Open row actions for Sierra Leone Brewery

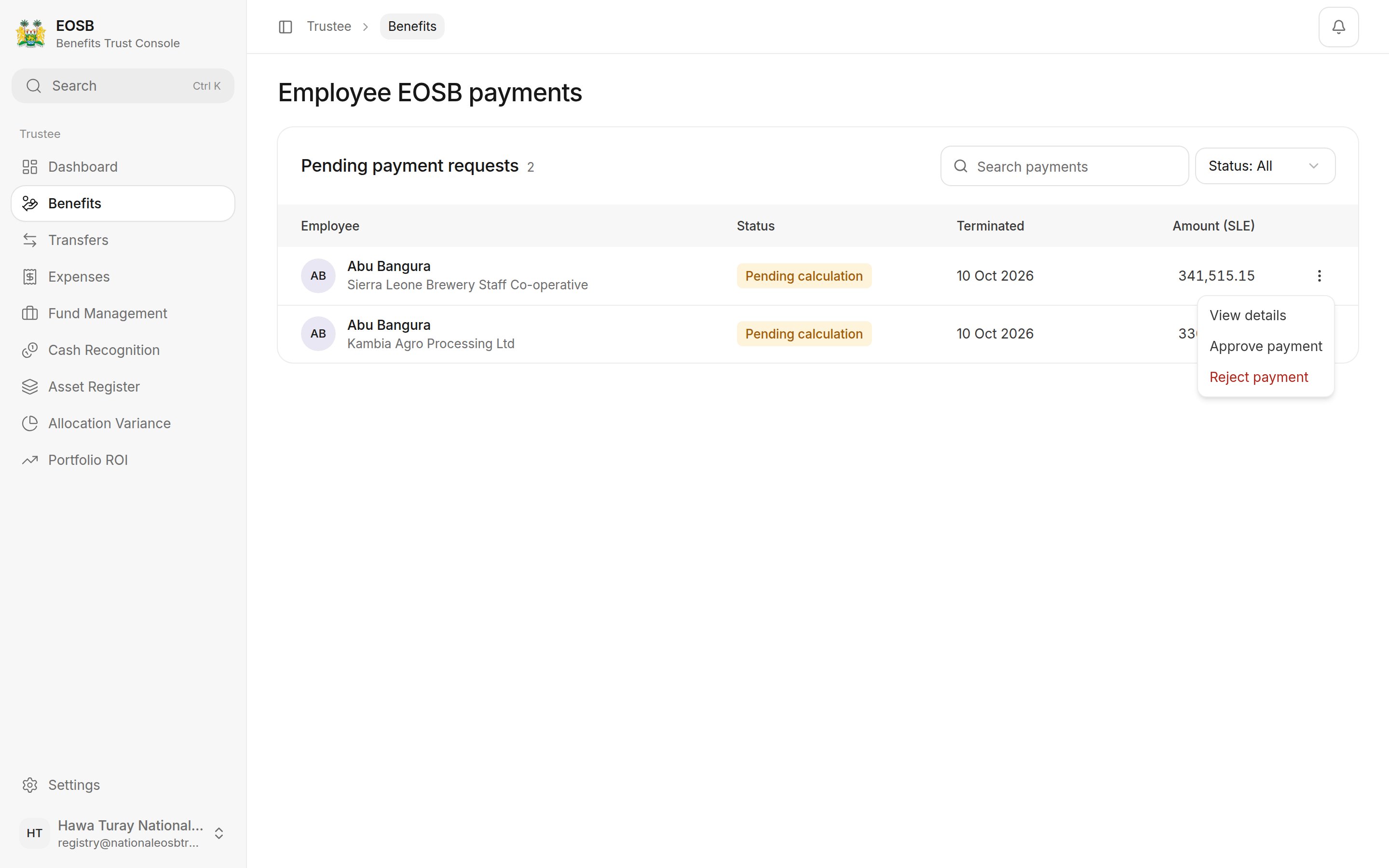click(1319, 276)
